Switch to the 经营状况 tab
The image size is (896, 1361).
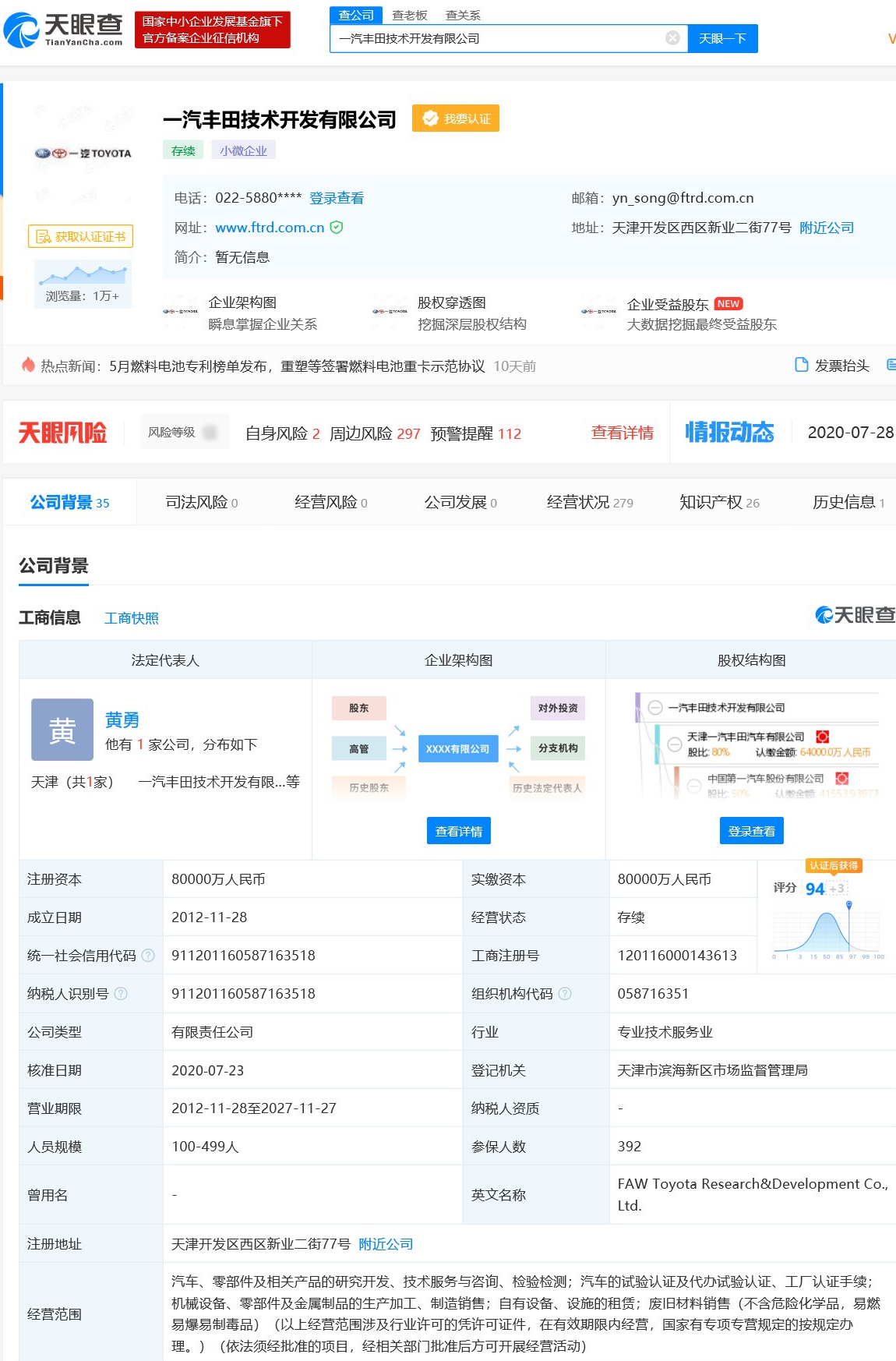point(590,502)
